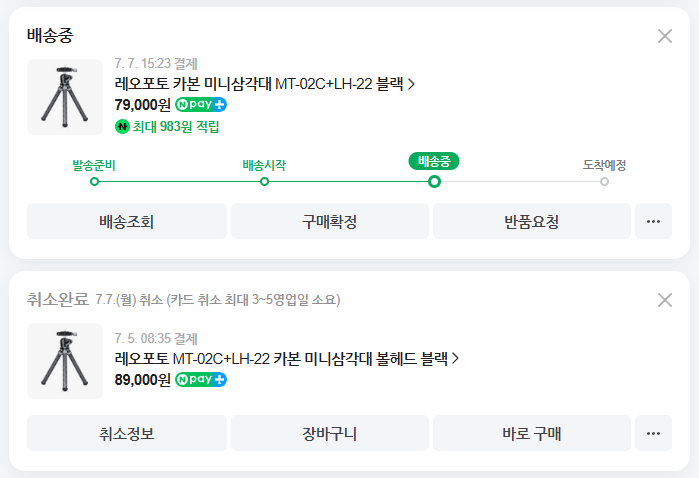The image size is (699, 478).
Task: Open 레오포토 MT-02C+LH-22 카본 미니삼각대 볼헤드 블랙 link
Action: 286,358
